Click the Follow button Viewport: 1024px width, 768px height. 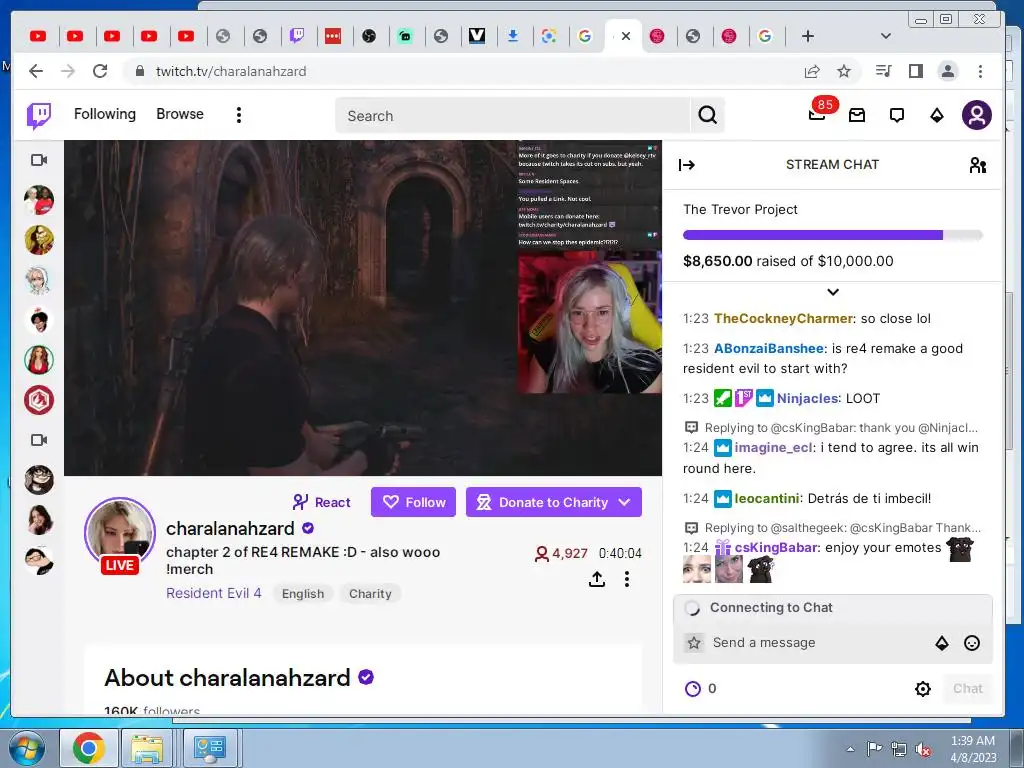point(413,502)
